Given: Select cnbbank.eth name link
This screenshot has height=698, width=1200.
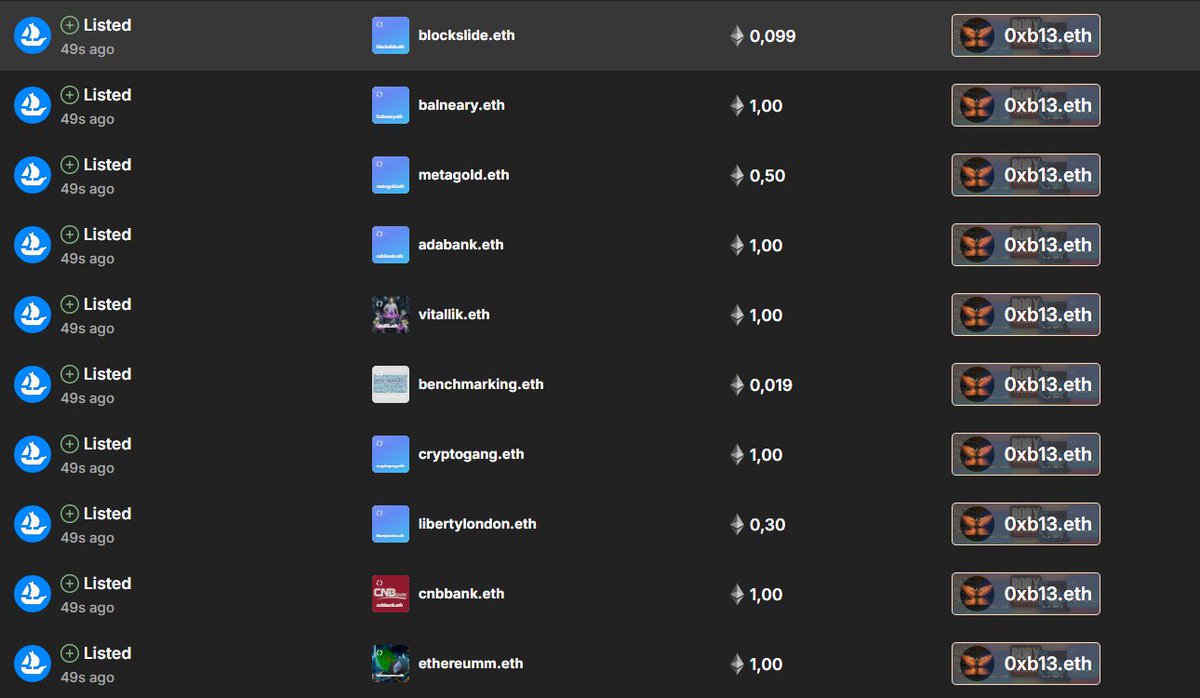Looking at the screenshot, I should [x=461, y=594].
